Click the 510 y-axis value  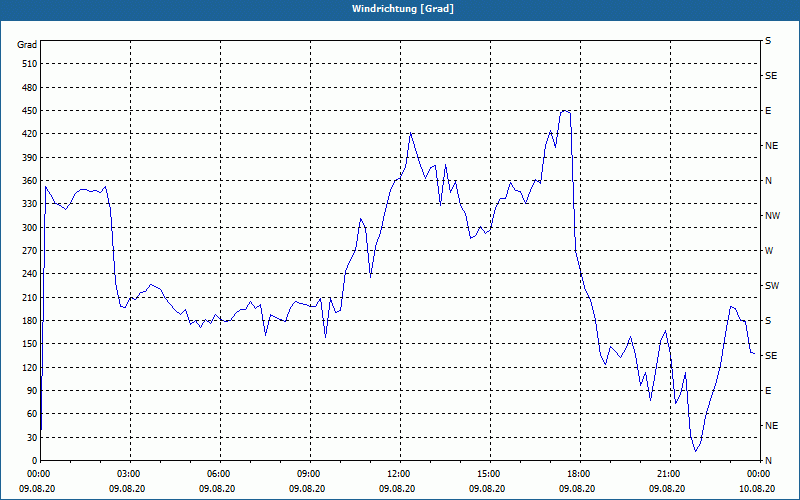pyautogui.click(x=30, y=64)
